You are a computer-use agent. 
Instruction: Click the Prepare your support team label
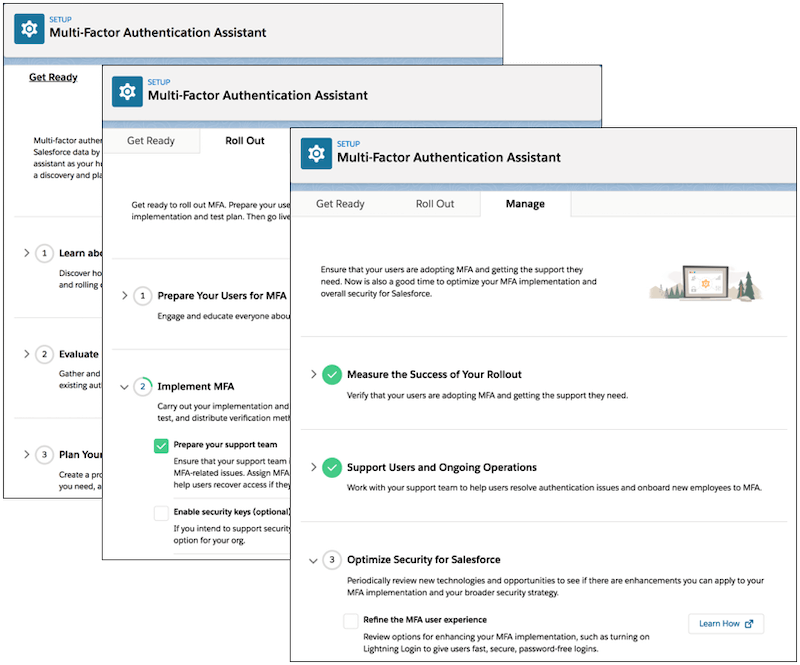click(x=226, y=445)
